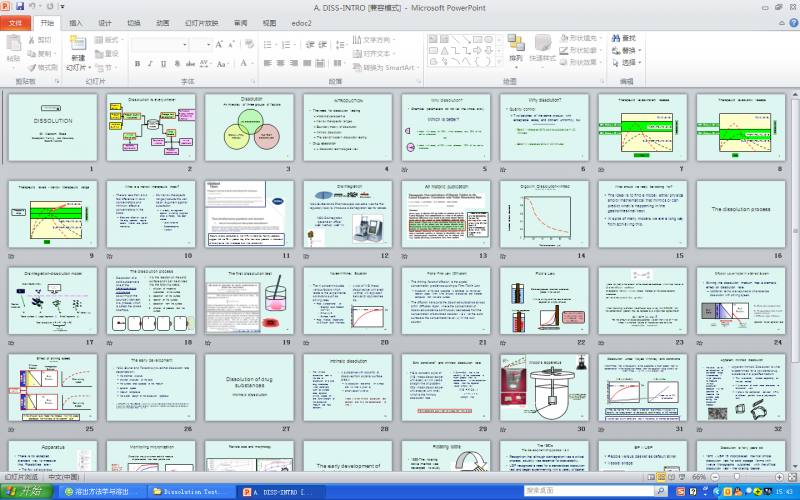Open the File tab
This screenshot has width=800, height=500.
(x=17, y=22)
